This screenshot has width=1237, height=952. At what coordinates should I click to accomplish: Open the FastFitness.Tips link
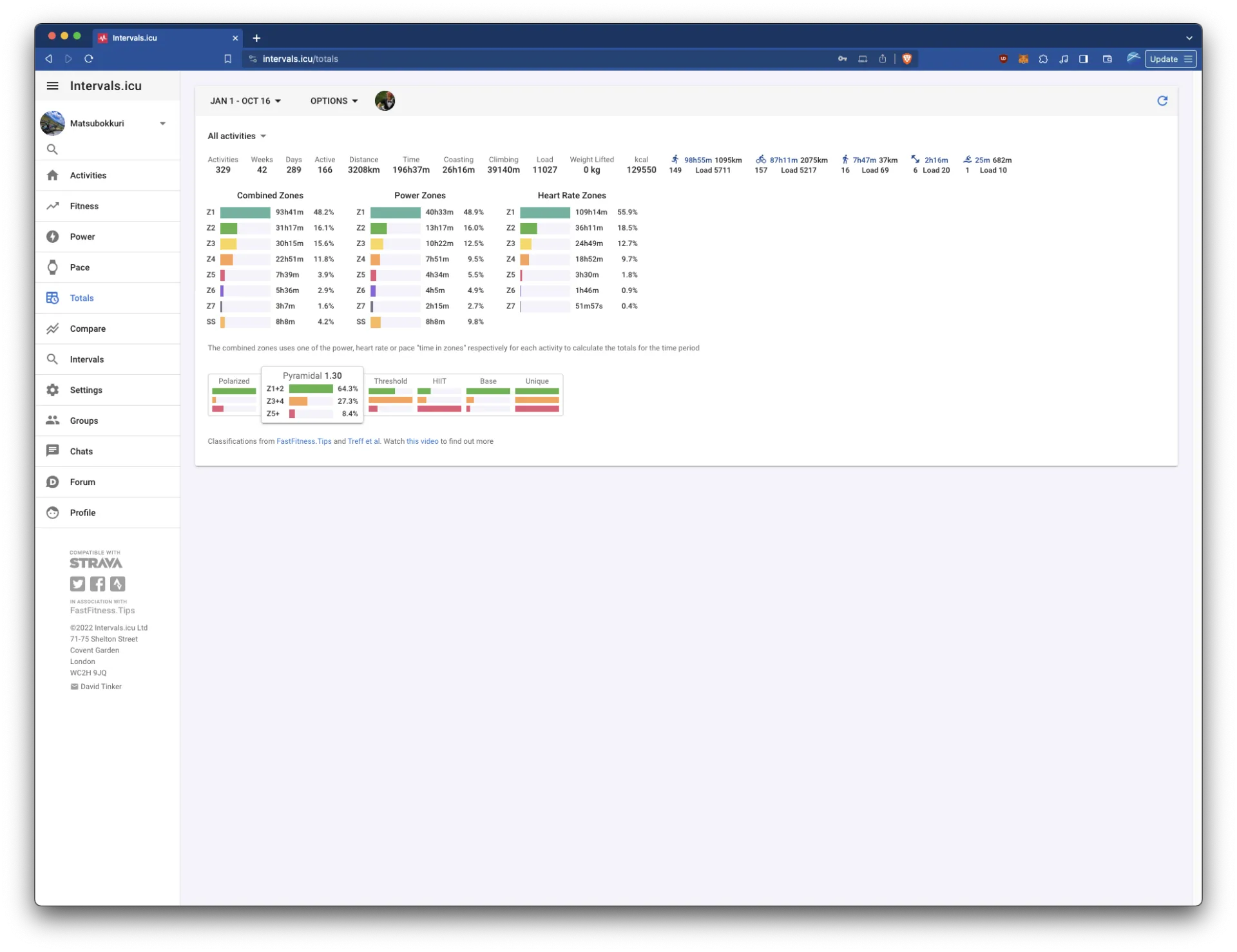coord(303,441)
